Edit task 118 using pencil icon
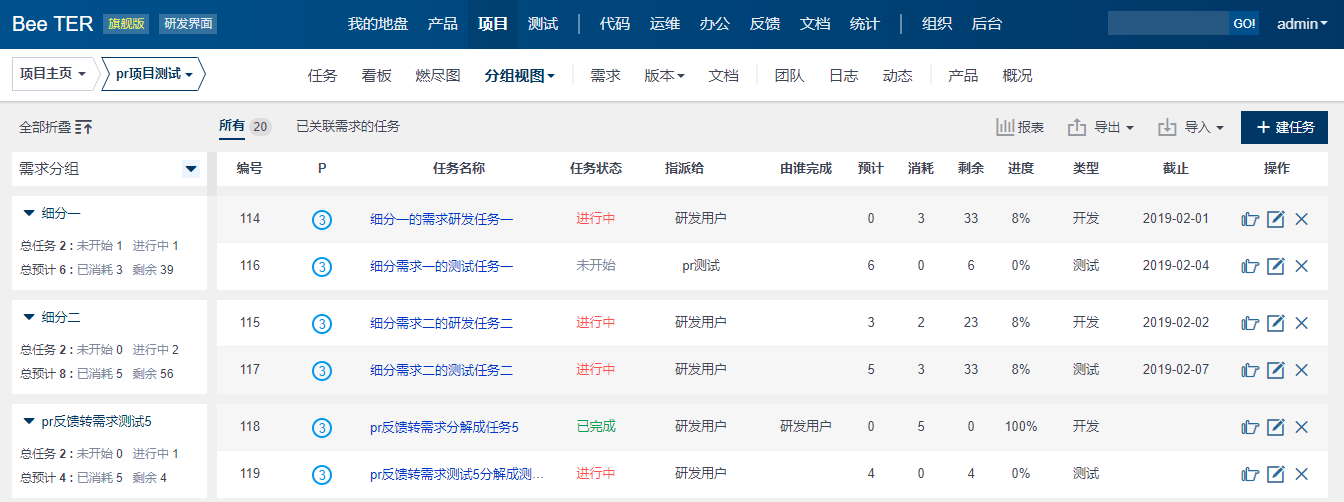 coord(1275,427)
